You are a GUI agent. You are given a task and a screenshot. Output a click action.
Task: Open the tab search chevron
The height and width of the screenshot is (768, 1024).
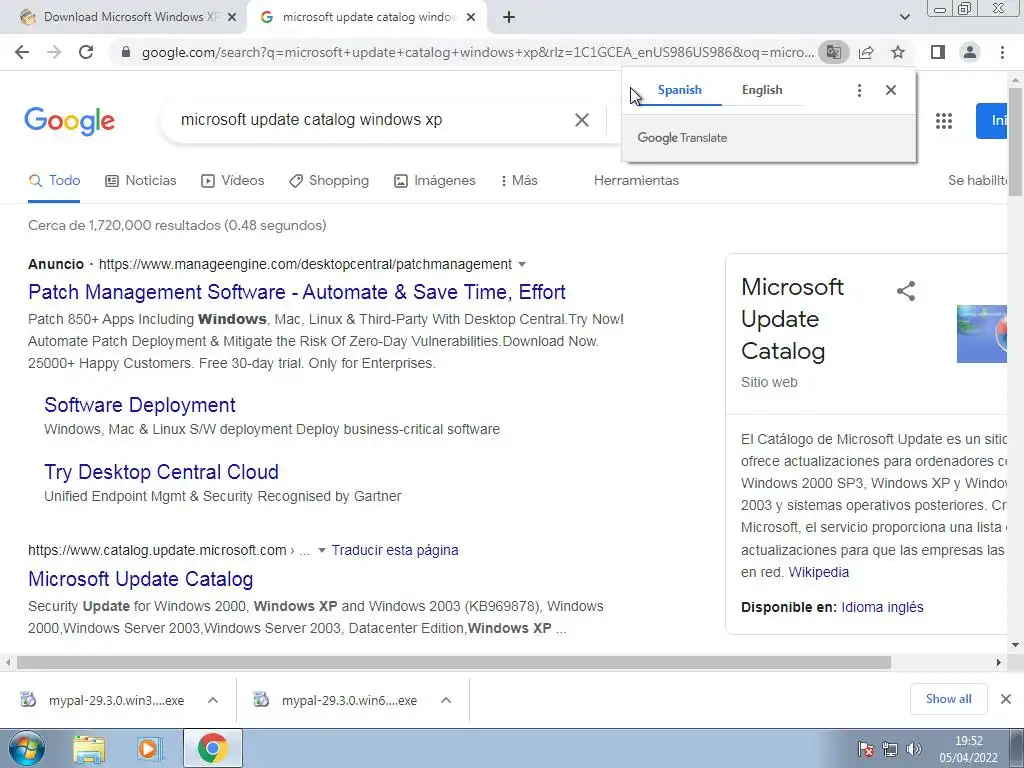904,17
